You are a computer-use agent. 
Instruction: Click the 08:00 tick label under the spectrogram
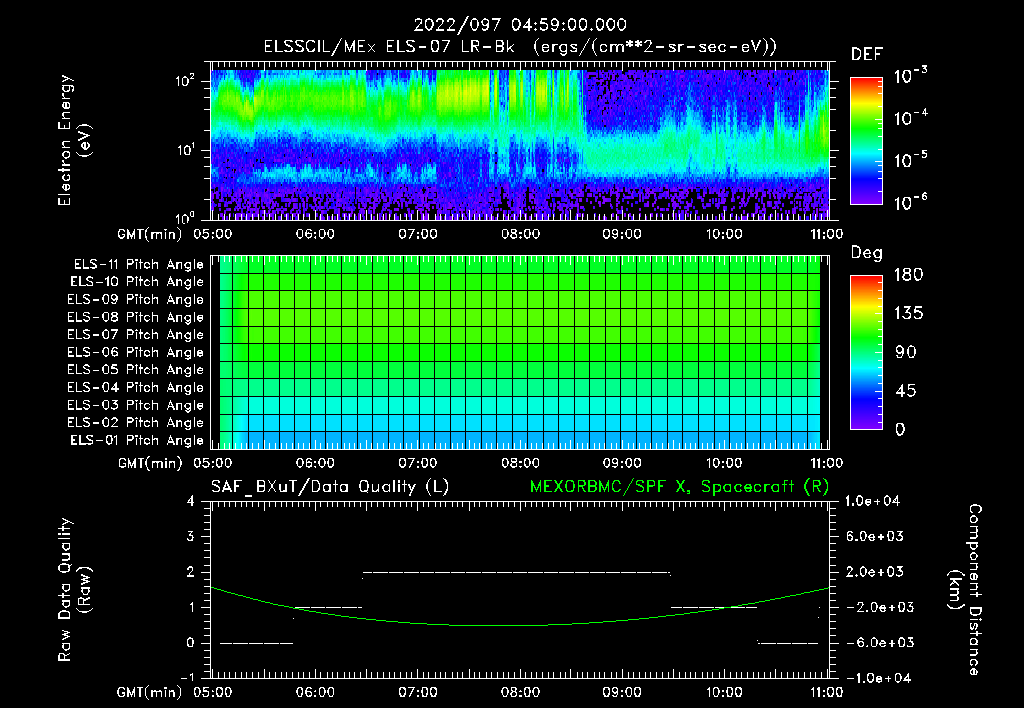(x=520, y=234)
